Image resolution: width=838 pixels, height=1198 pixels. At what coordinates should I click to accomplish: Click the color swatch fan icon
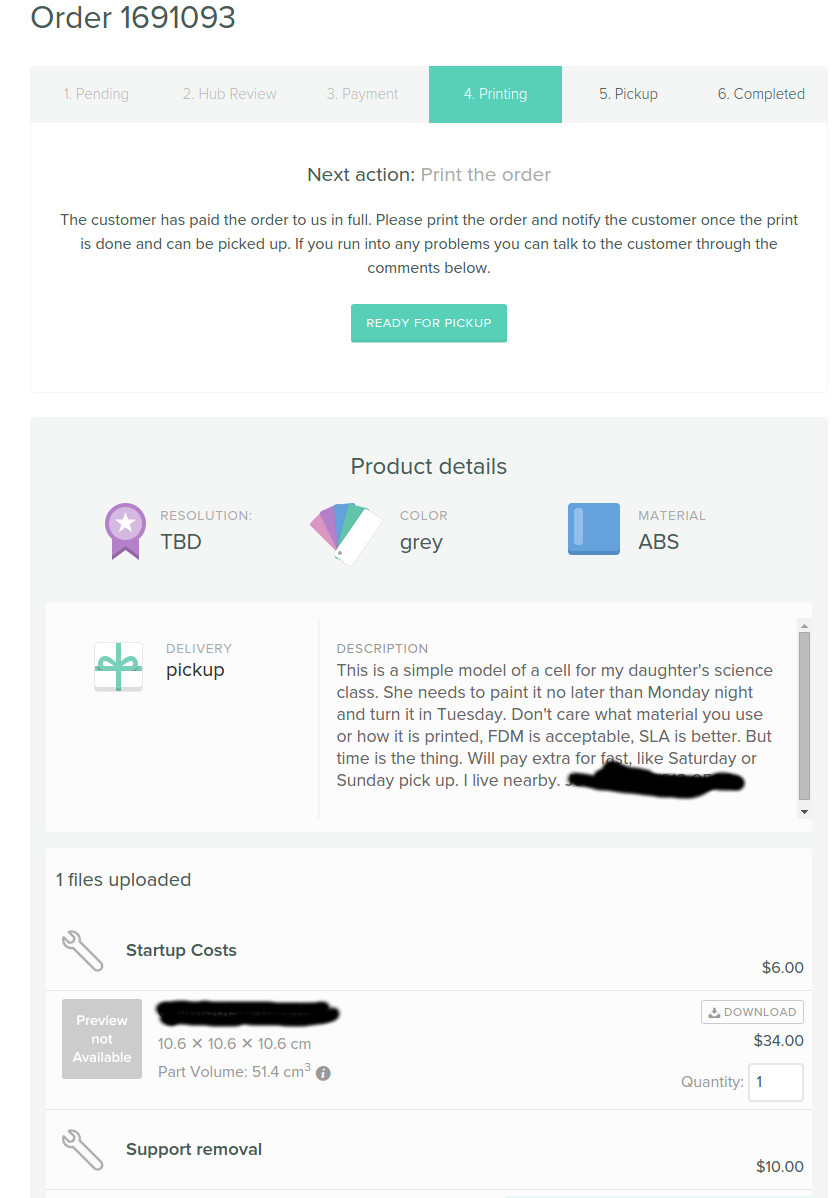point(346,531)
